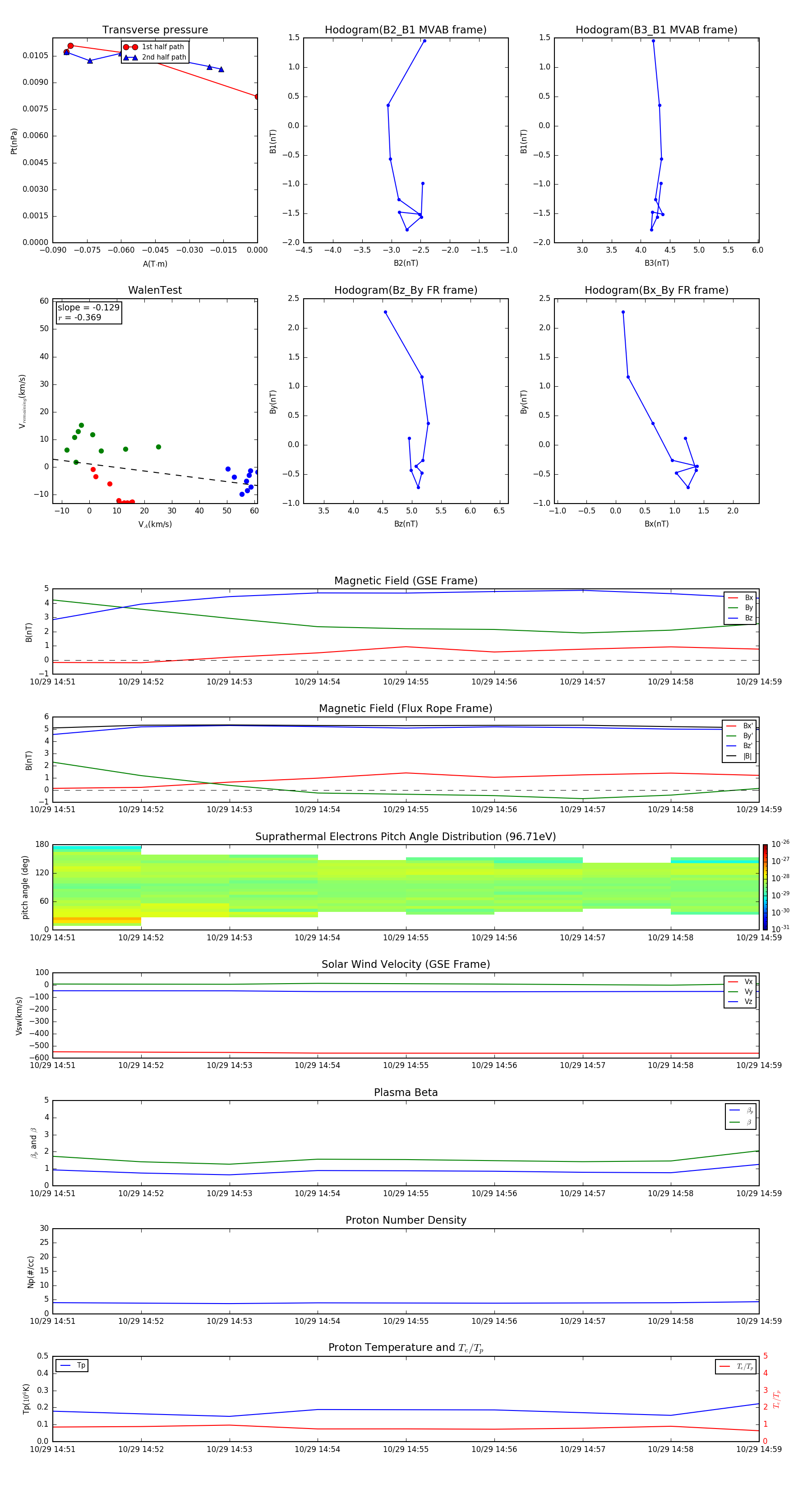Click the pitch angle color scale bar

[765, 887]
